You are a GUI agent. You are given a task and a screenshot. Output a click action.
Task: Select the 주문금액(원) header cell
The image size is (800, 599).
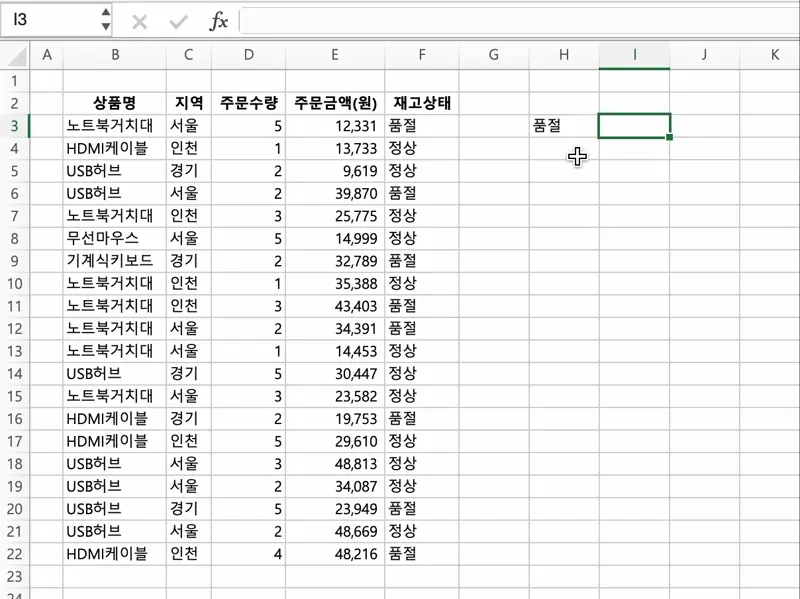[x=335, y=102]
